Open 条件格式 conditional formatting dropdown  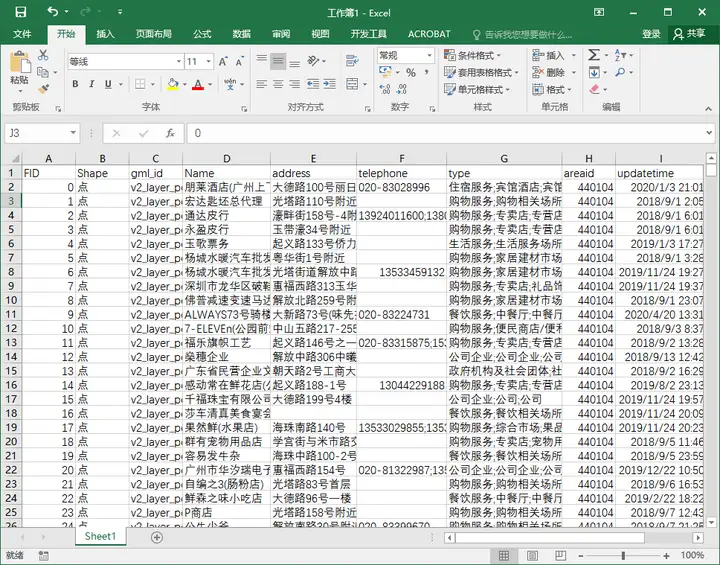pos(472,56)
